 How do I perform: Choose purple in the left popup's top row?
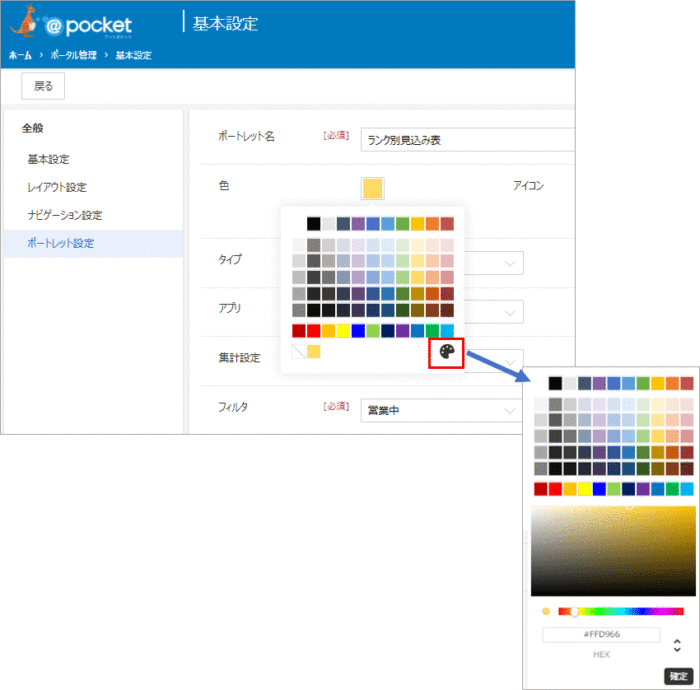(x=358, y=224)
